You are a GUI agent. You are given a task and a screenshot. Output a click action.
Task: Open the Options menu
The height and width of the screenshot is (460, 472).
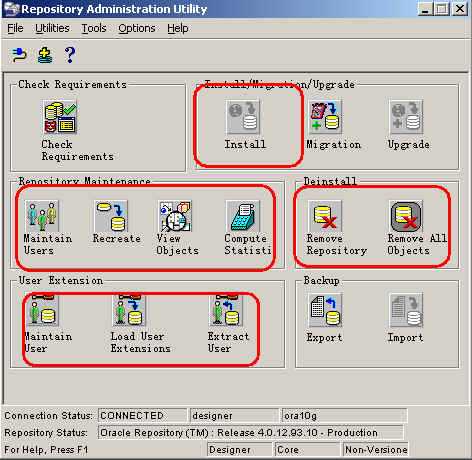pyautogui.click(x=137, y=28)
